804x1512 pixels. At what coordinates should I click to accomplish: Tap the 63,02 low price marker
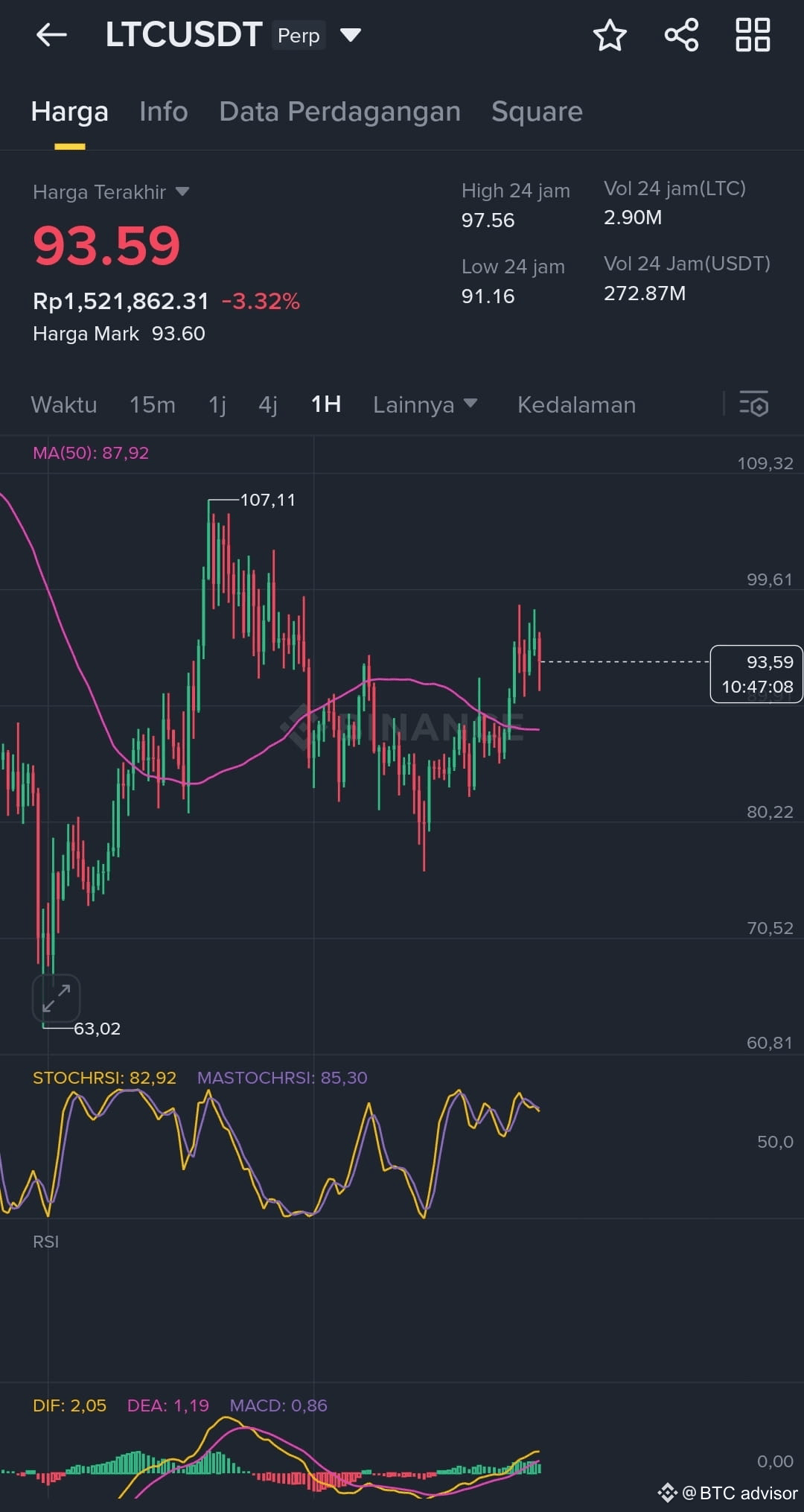click(x=98, y=1029)
